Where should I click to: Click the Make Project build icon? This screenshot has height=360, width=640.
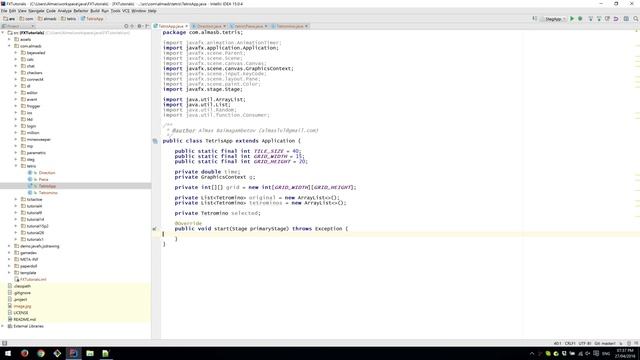[x=534, y=19]
